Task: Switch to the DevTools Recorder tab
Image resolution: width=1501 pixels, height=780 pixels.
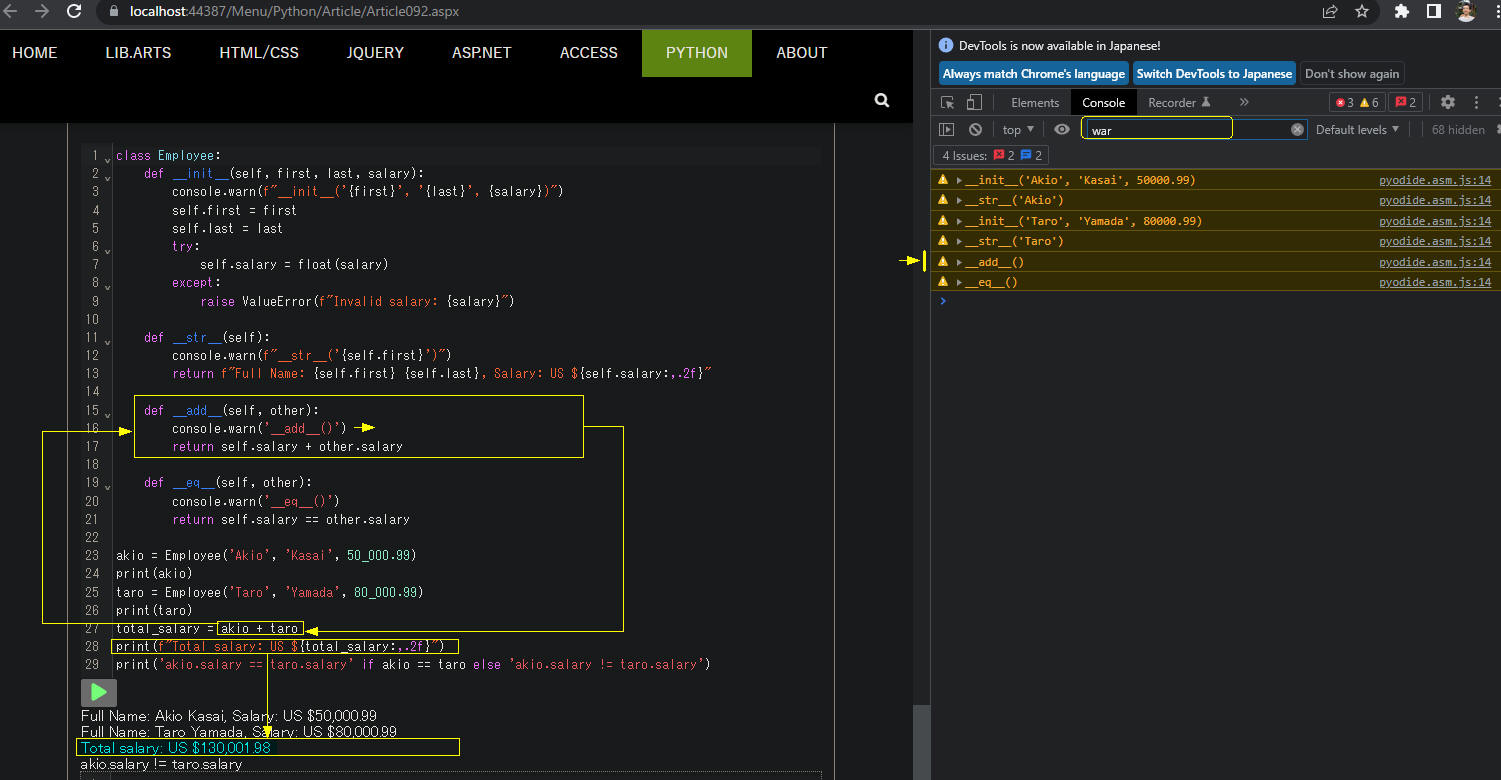Action: tap(1179, 102)
